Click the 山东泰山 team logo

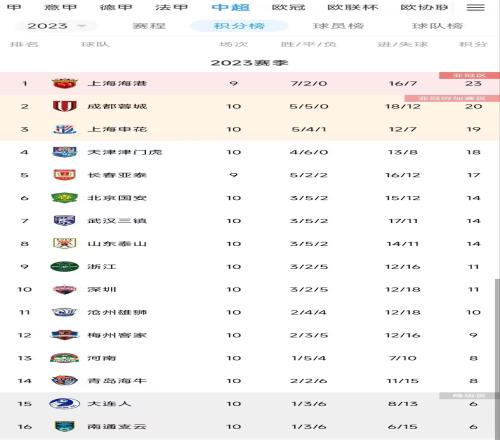pos(65,243)
